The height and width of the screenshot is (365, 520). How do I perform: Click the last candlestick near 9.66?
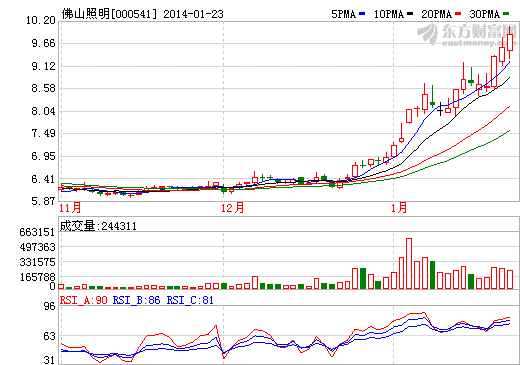click(x=510, y=42)
